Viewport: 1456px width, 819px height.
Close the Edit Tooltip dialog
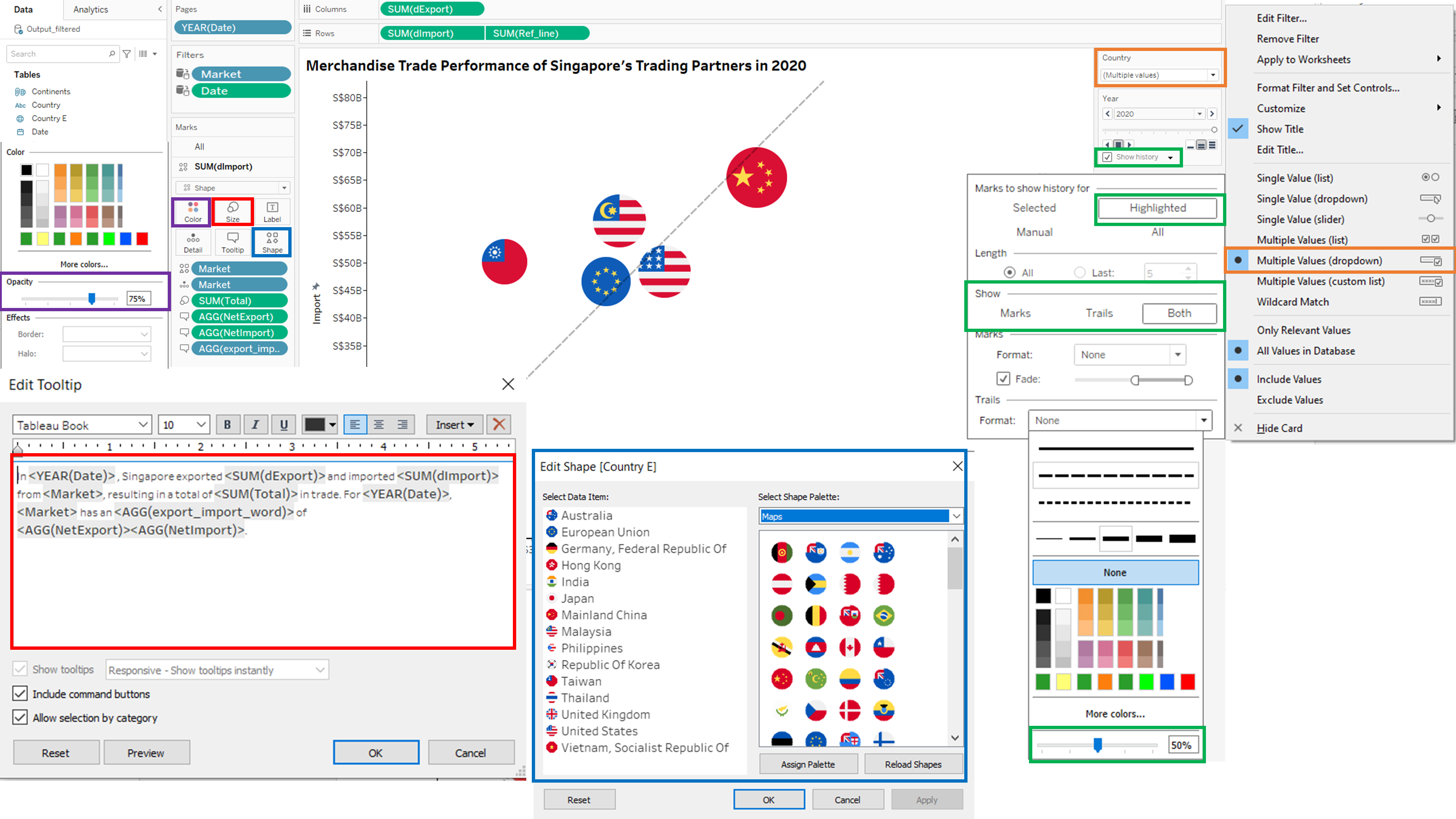(508, 384)
